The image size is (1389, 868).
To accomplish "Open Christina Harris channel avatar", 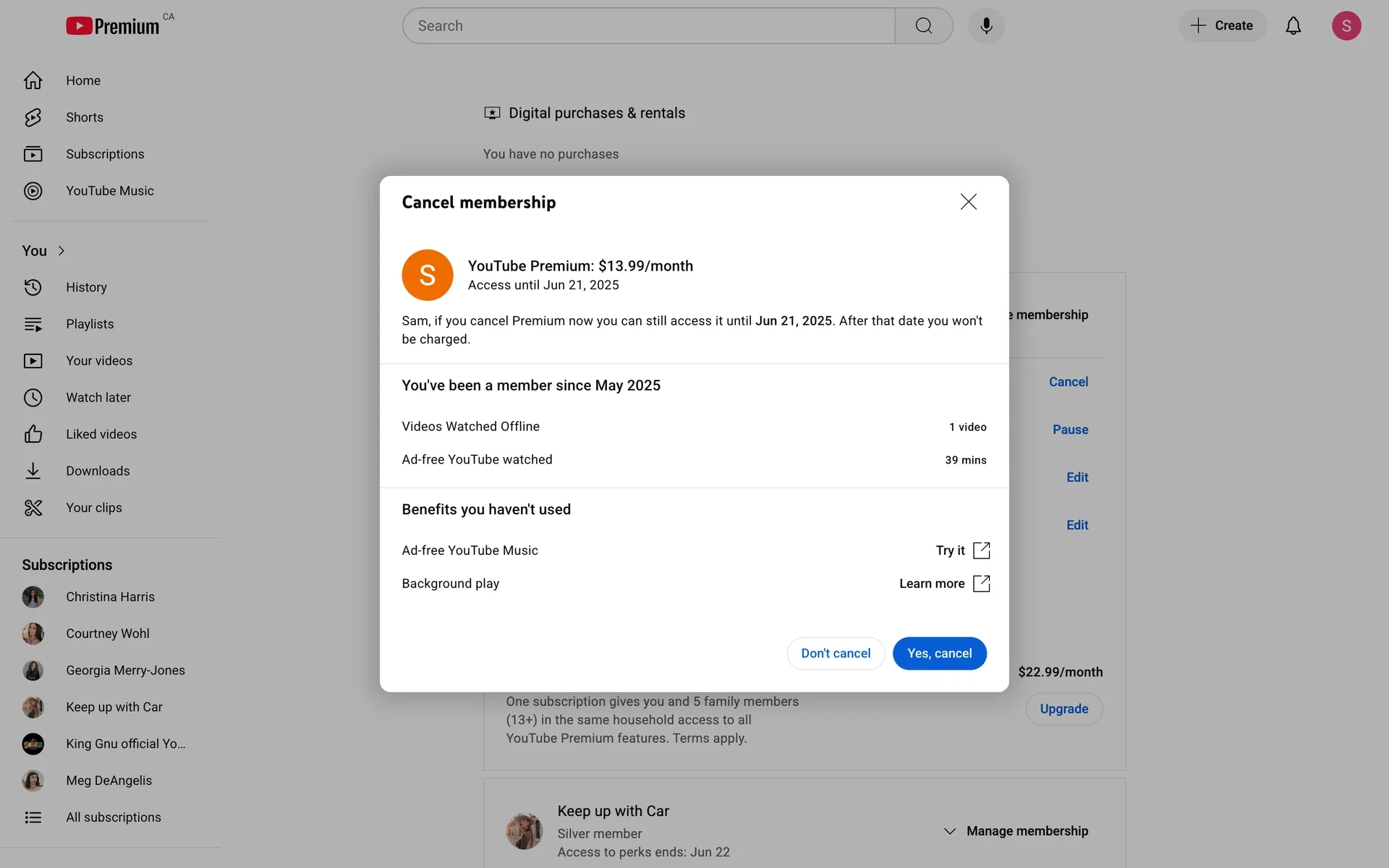I will pyautogui.click(x=33, y=597).
